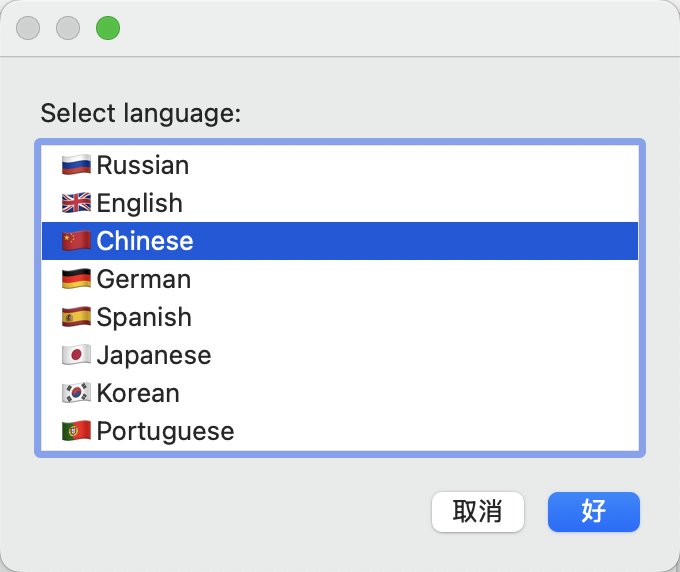This screenshot has width=680, height=572.
Task: Choose the Japanese language label
Action: (154, 355)
